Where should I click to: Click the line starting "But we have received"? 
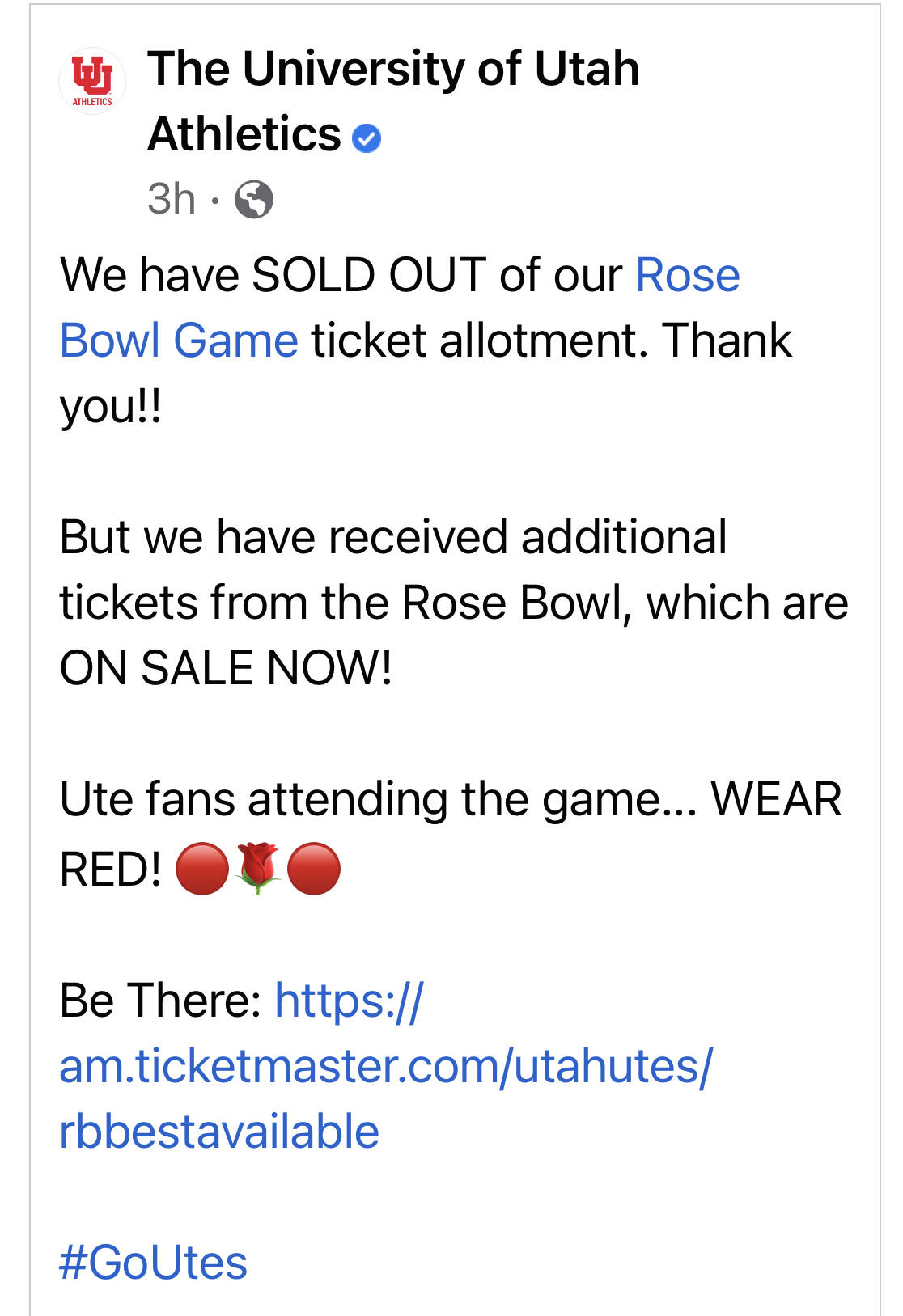point(393,537)
